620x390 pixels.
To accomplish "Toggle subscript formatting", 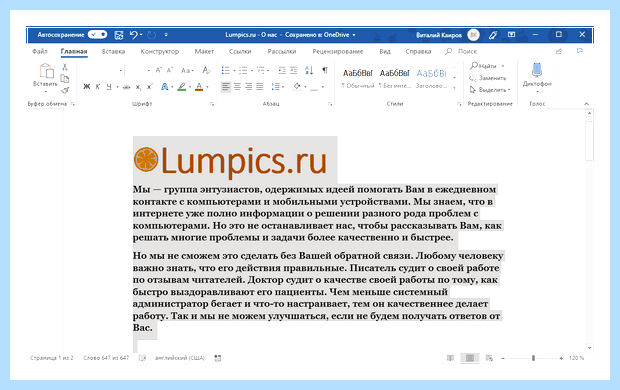I will 138,87.
